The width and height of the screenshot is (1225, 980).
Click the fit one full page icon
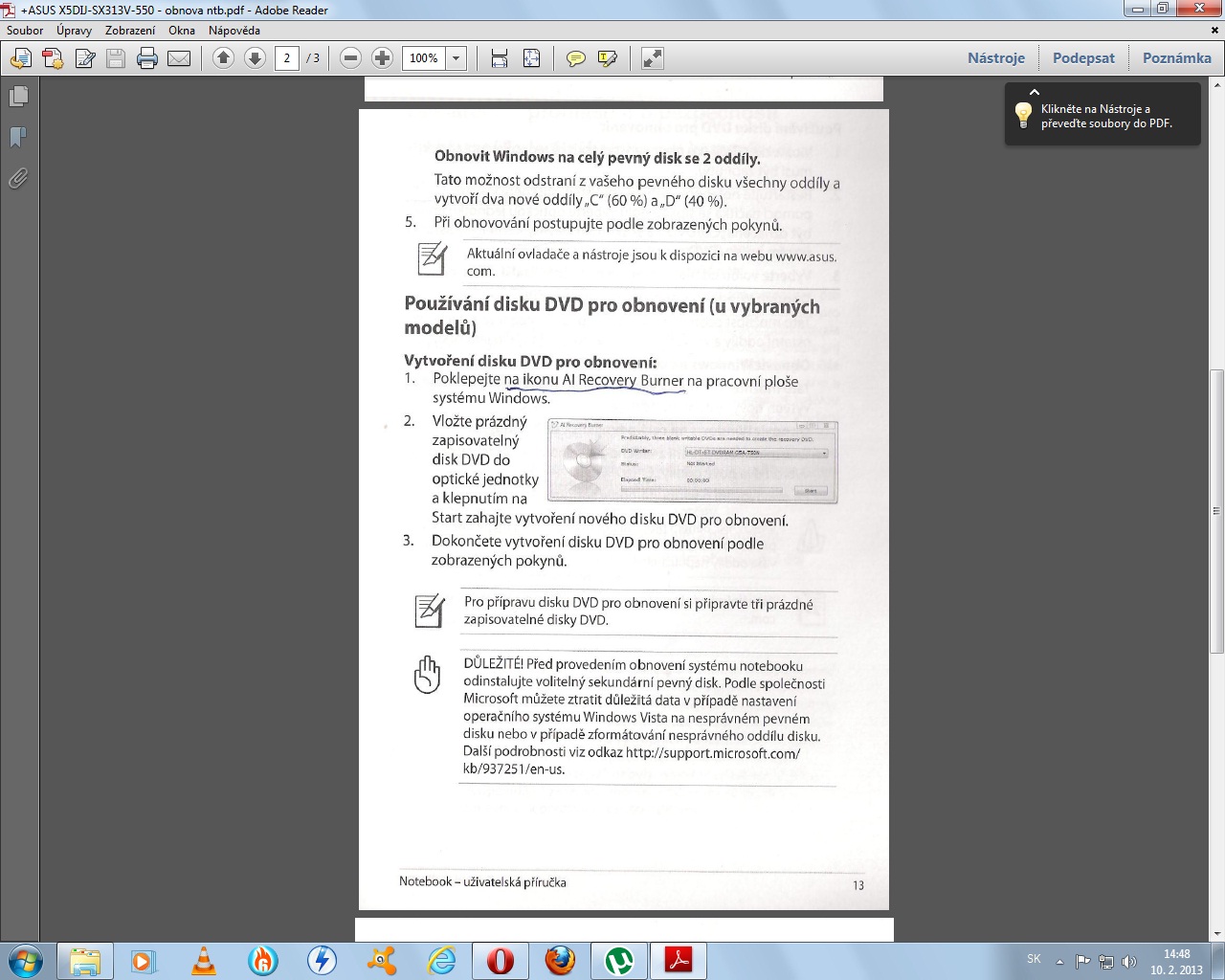point(532,58)
